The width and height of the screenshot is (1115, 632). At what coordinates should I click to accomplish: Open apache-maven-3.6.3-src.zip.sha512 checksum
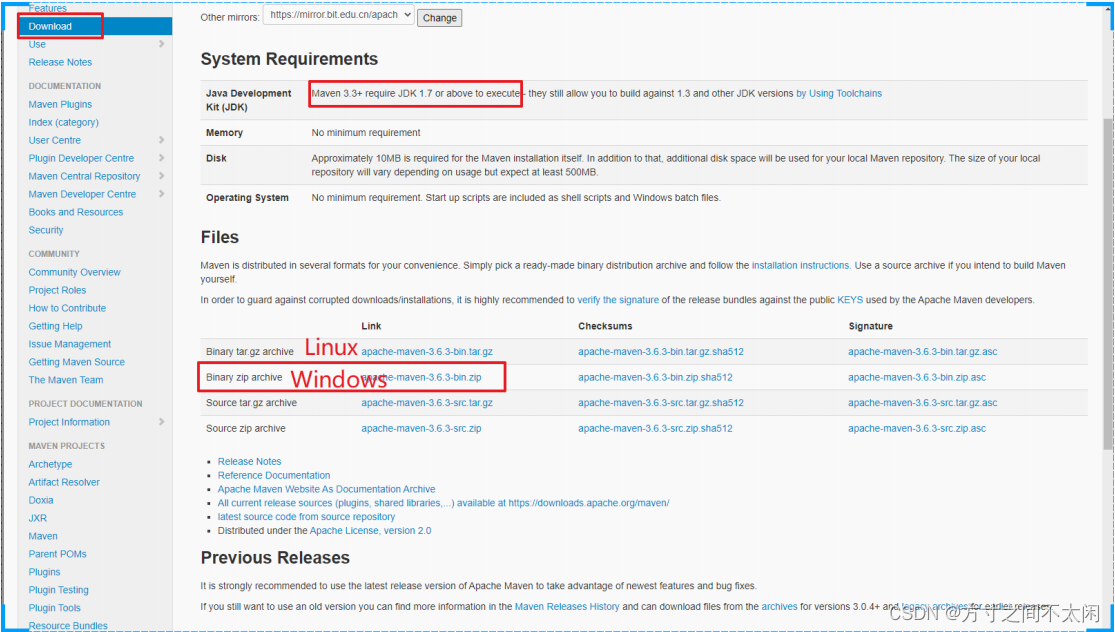pyautogui.click(x=655, y=428)
